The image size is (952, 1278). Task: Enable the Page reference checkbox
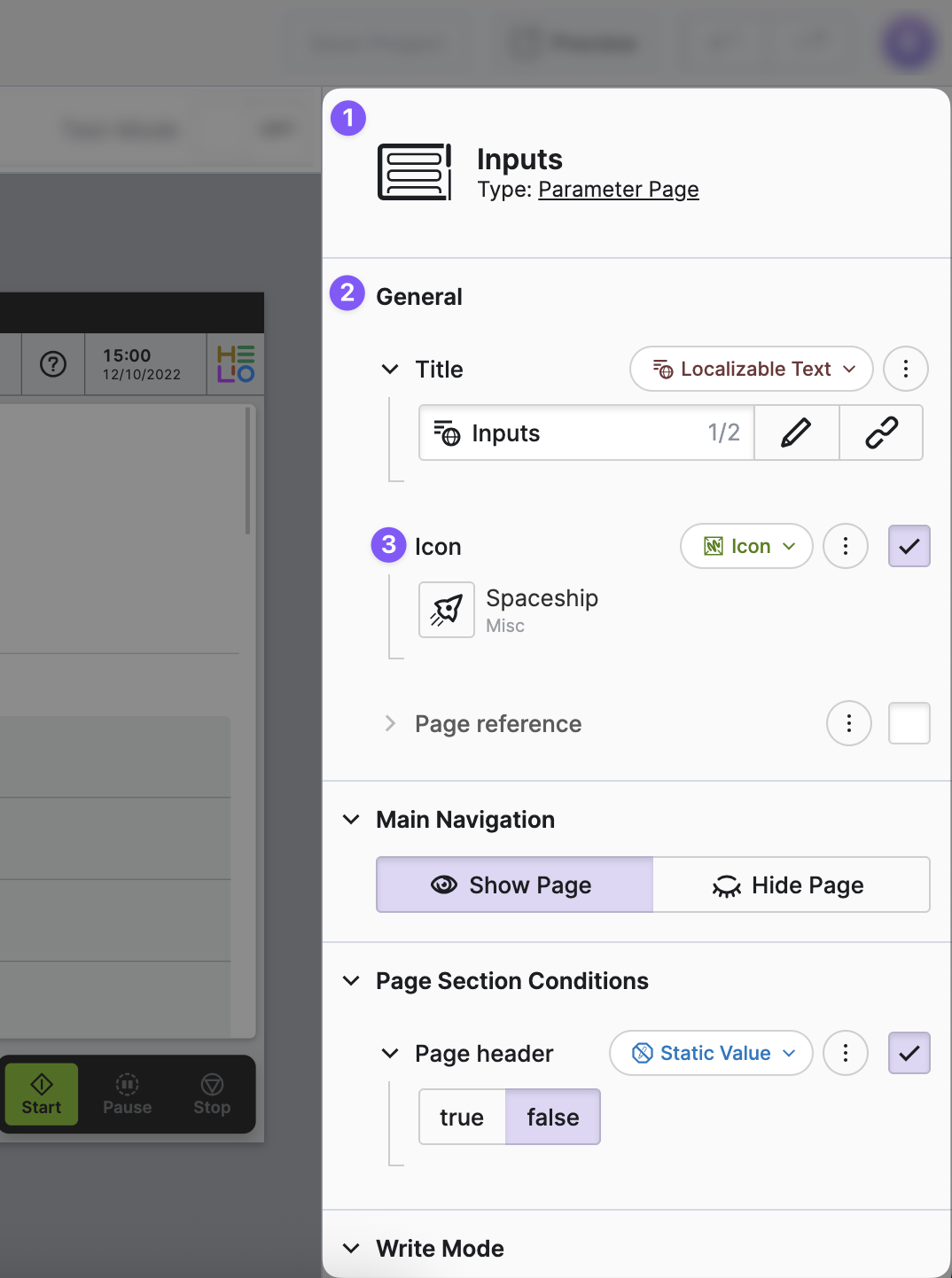pos(909,724)
